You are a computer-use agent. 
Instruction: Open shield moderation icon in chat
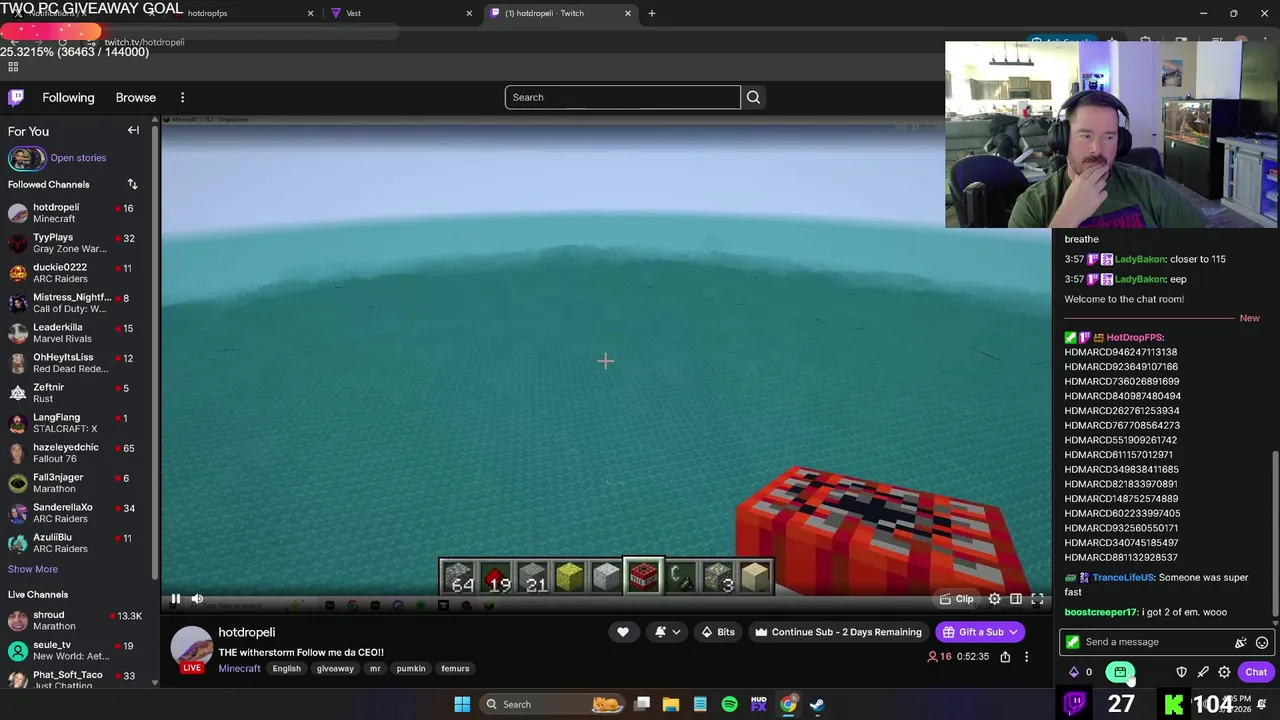tap(1181, 672)
